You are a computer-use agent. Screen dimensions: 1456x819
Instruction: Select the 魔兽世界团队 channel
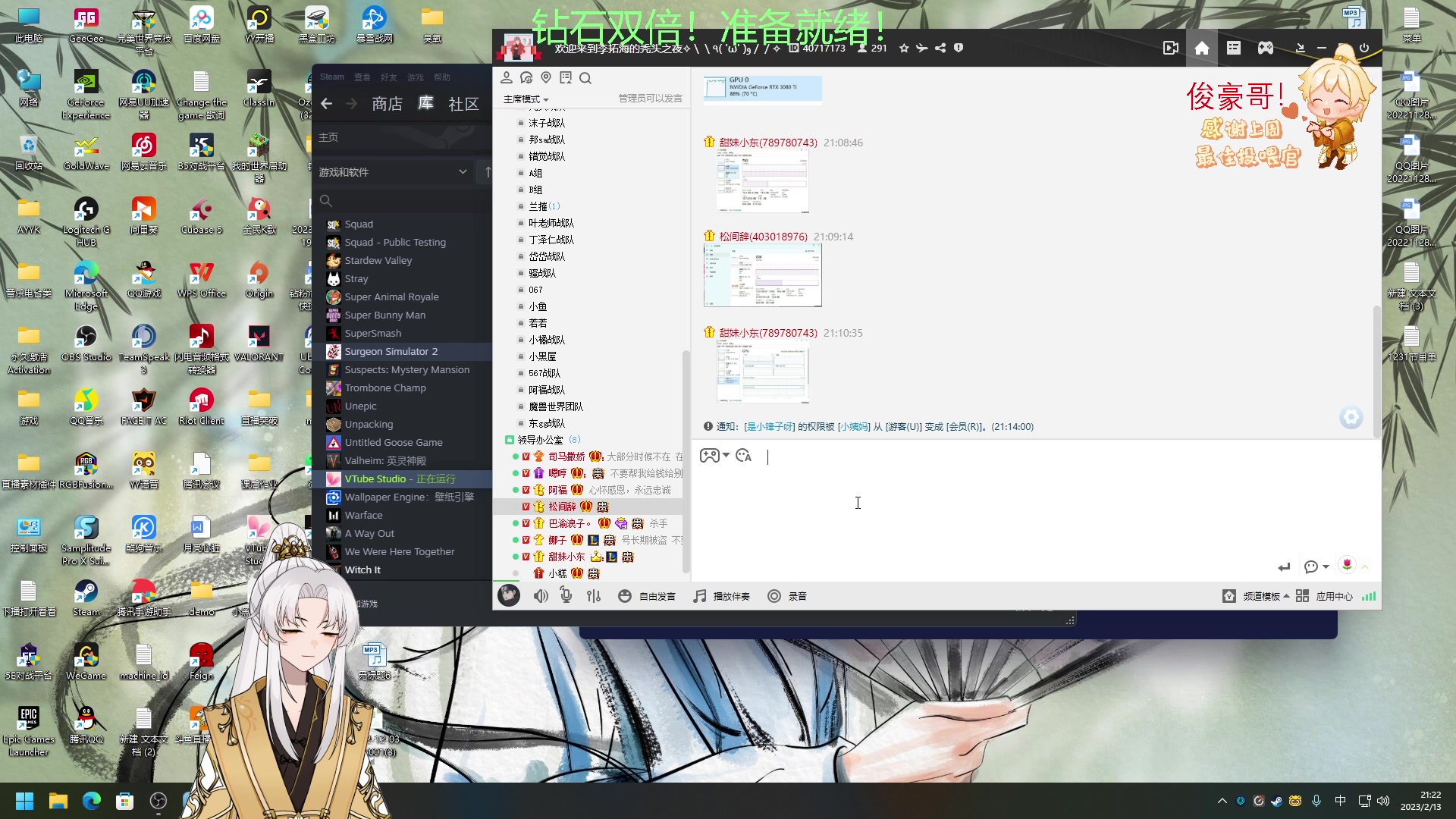(x=556, y=406)
